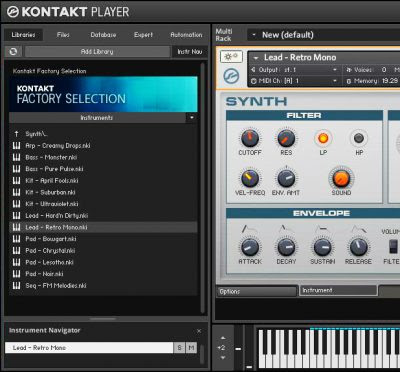This screenshot has height=372, width=400.
Task: Click the Kontakt logo in title bar
Action: (13, 12)
